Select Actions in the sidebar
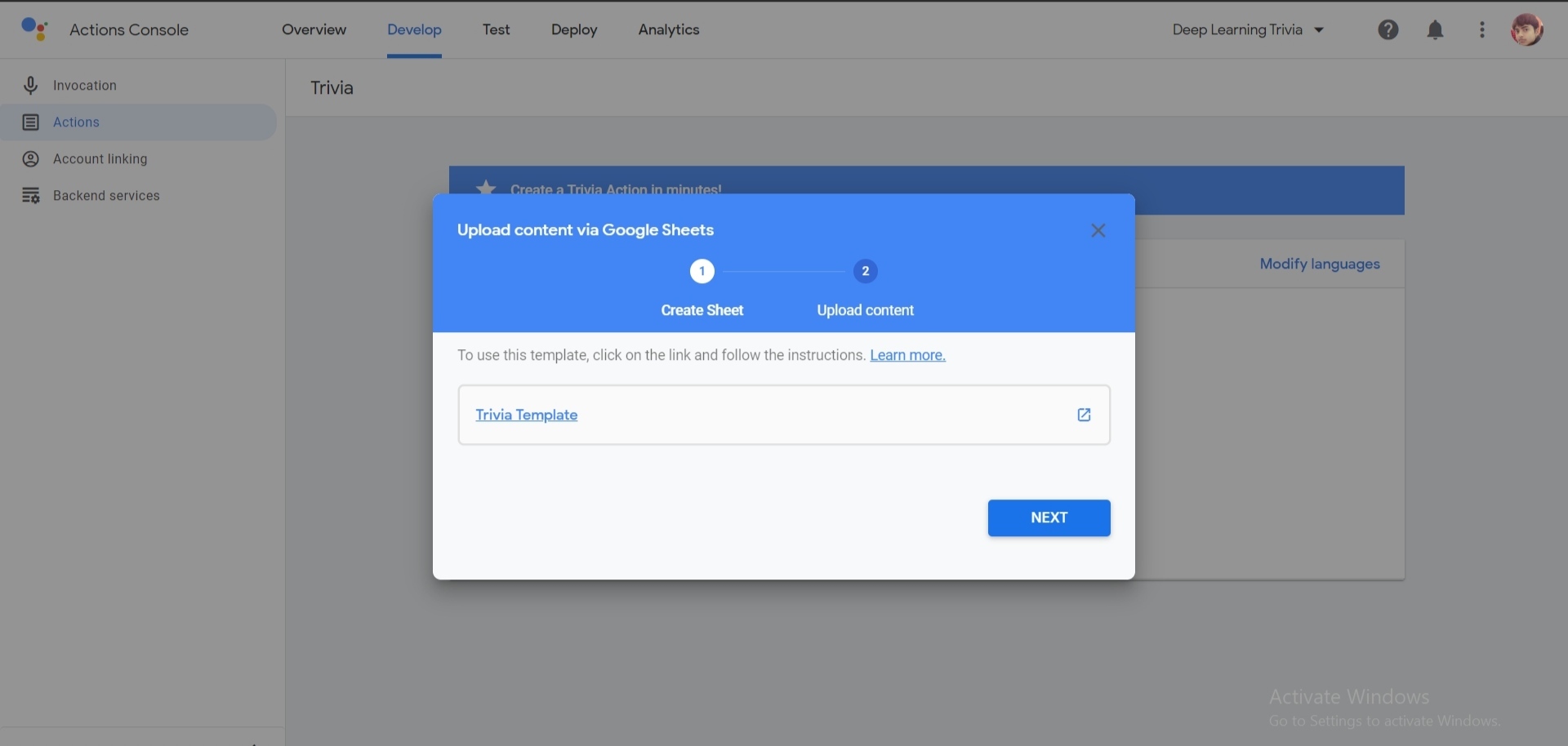The width and height of the screenshot is (1568, 746). pos(139,122)
